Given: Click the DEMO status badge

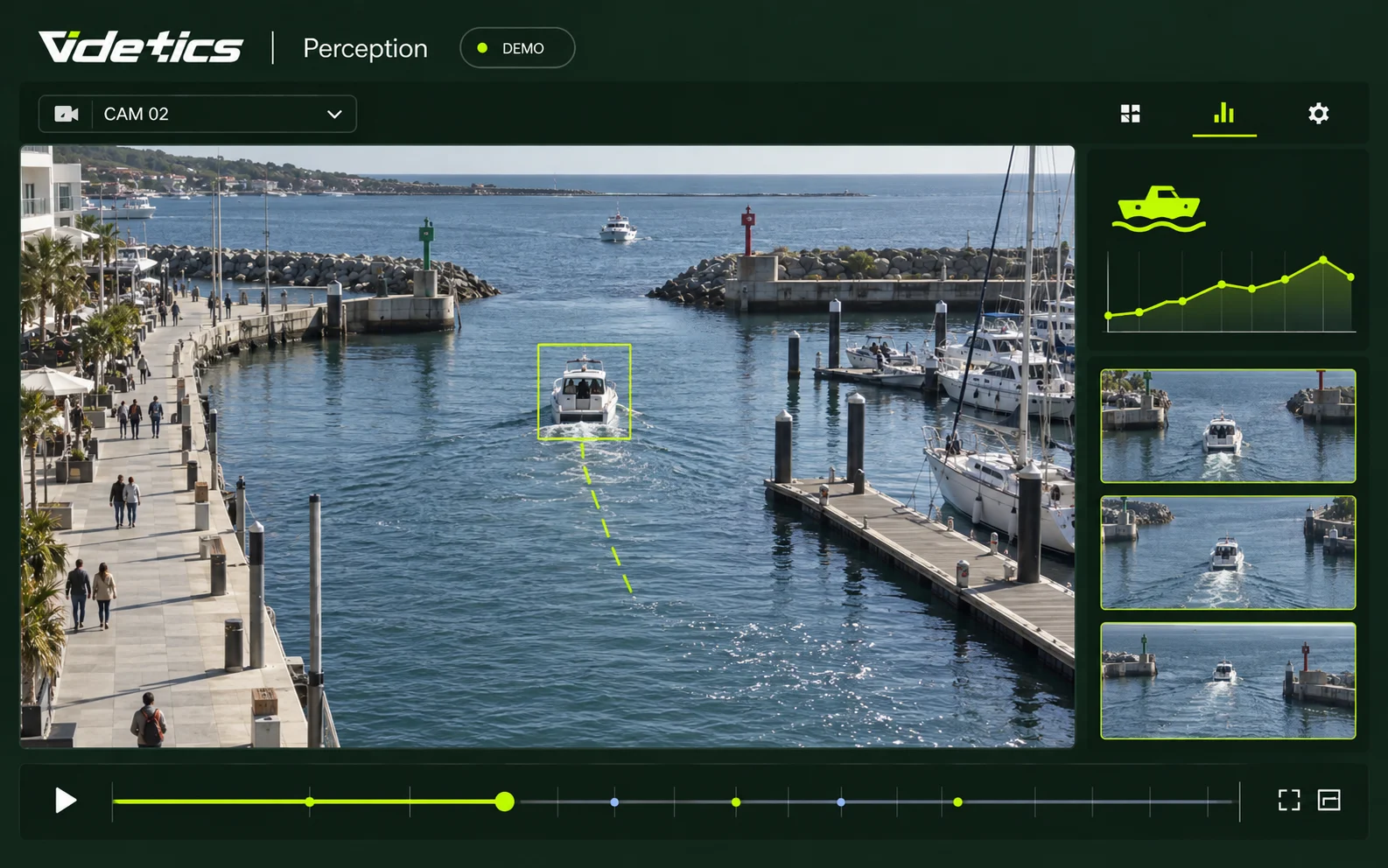Looking at the screenshot, I should pyautogui.click(x=517, y=48).
